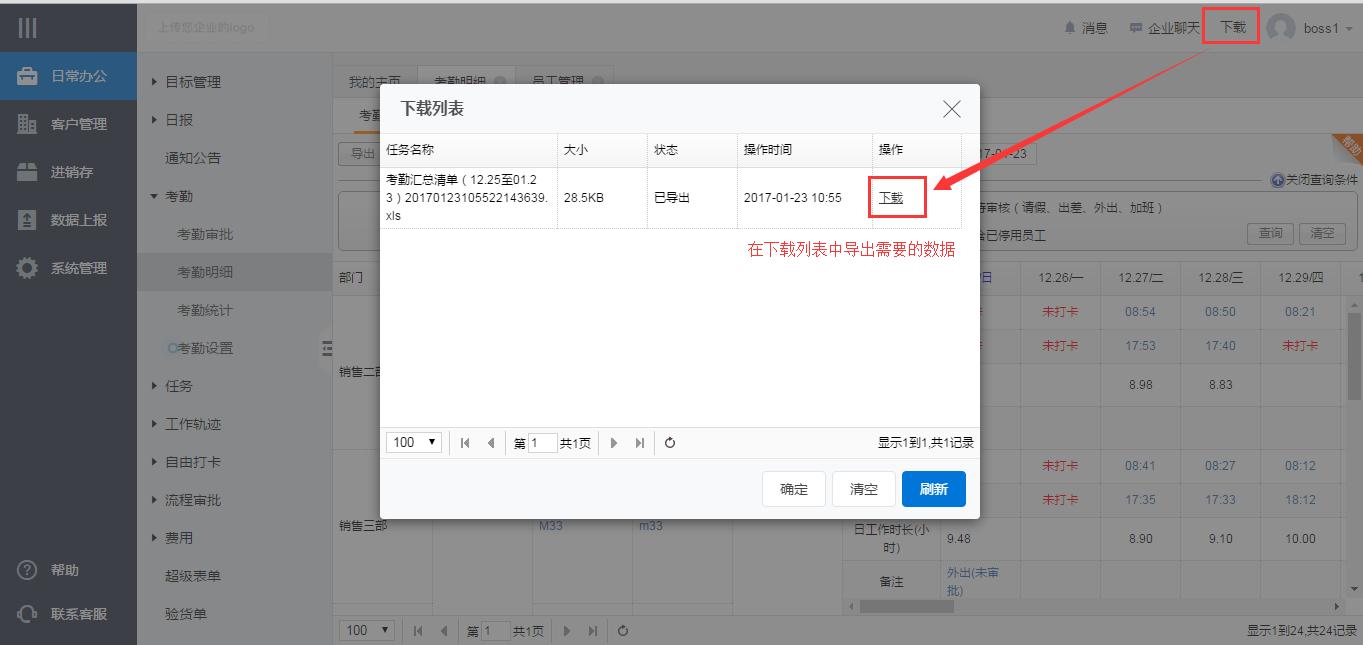
Task: Open the 消息 notification bell
Action: pos(1070,28)
